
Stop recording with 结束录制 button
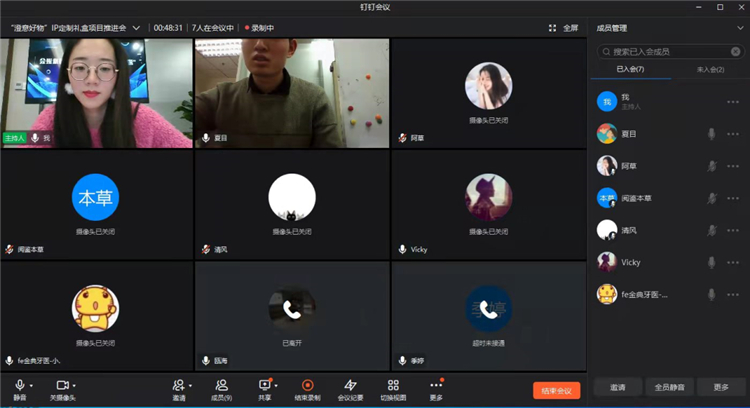click(x=308, y=390)
